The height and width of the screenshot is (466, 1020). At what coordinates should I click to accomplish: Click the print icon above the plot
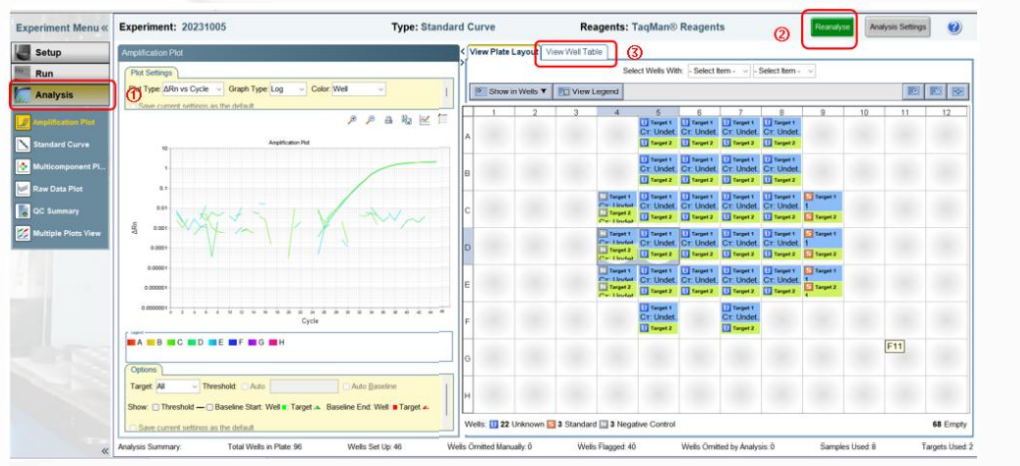(x=389, y=120)
